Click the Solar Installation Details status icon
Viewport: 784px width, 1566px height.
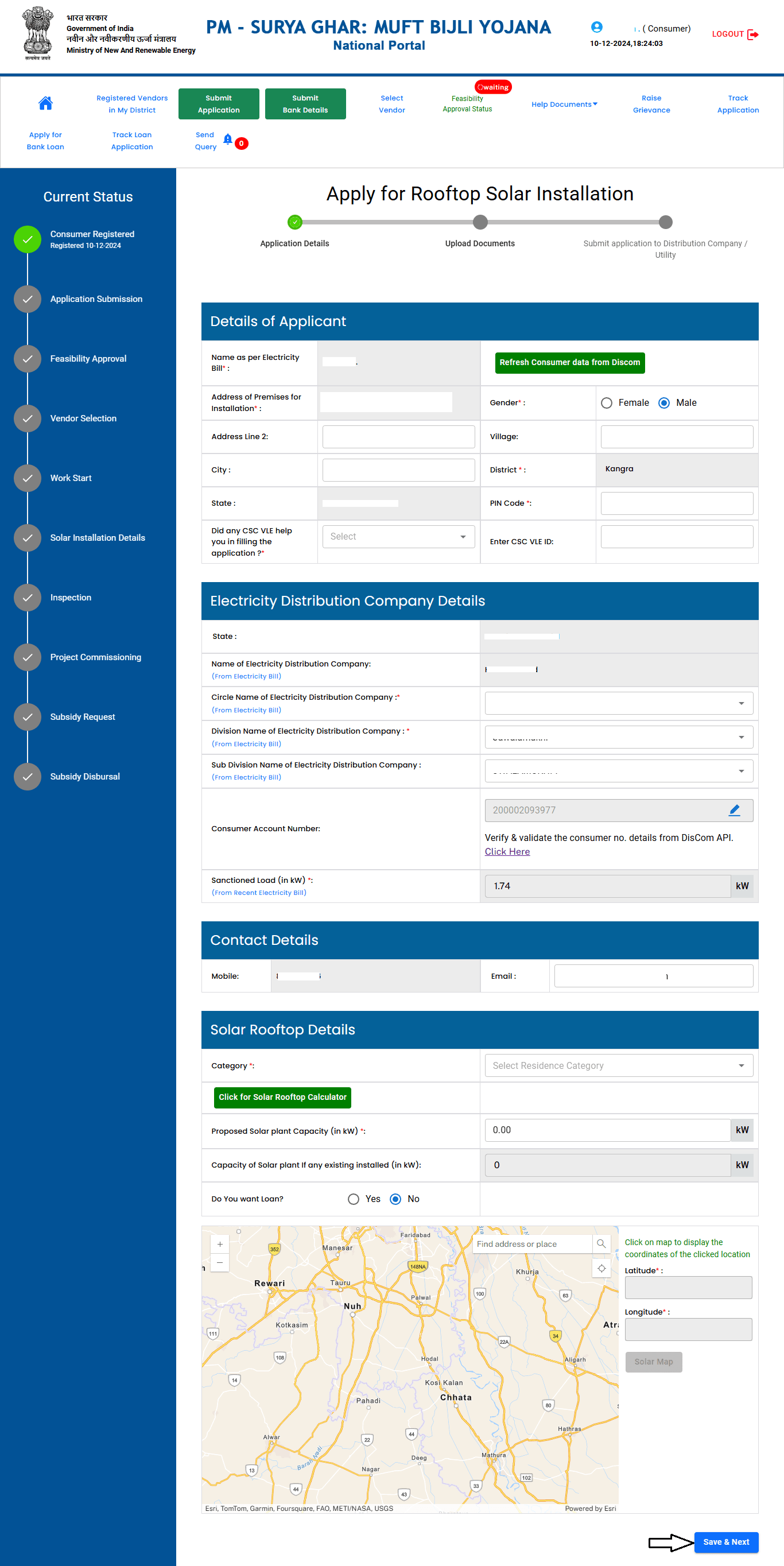28,538
